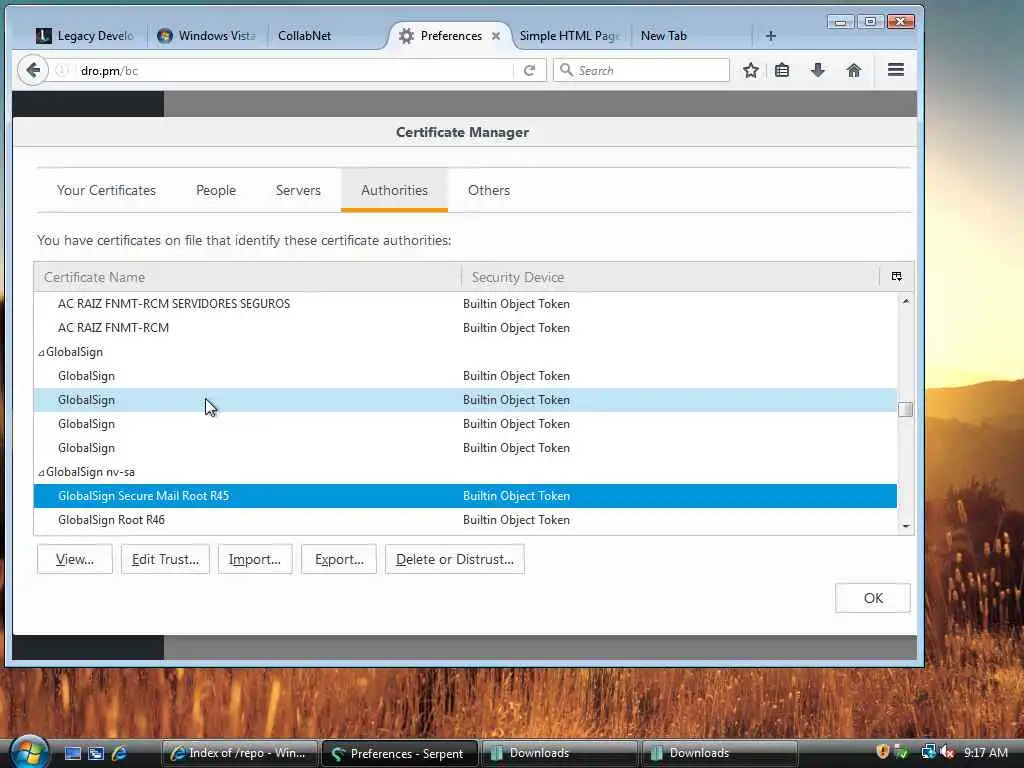Image resolution: width=1024 pixels, height=768 pixels.
Task: Launch Internet Explorer from quick launch
Action: click(119, 753)
